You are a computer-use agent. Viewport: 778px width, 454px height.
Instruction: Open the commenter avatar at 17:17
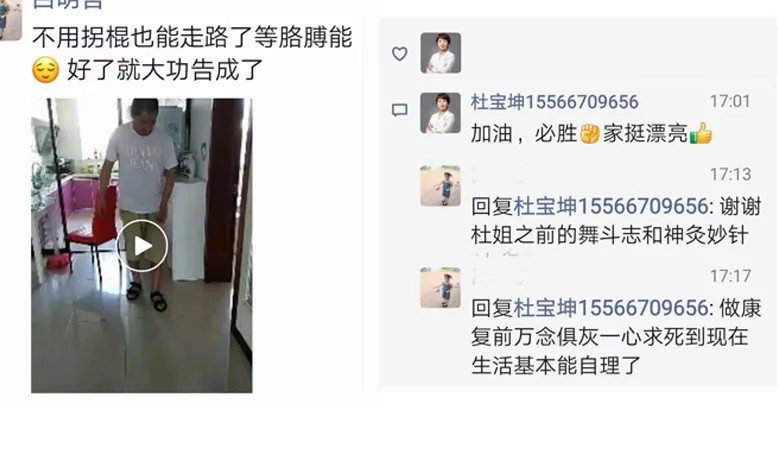[x=441, y=288]
